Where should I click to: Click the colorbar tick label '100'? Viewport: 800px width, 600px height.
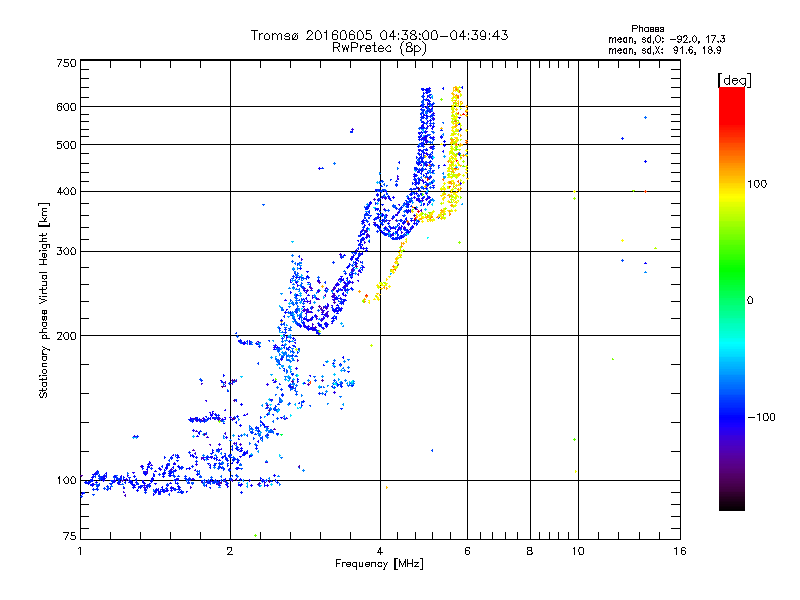pos(757,184)
